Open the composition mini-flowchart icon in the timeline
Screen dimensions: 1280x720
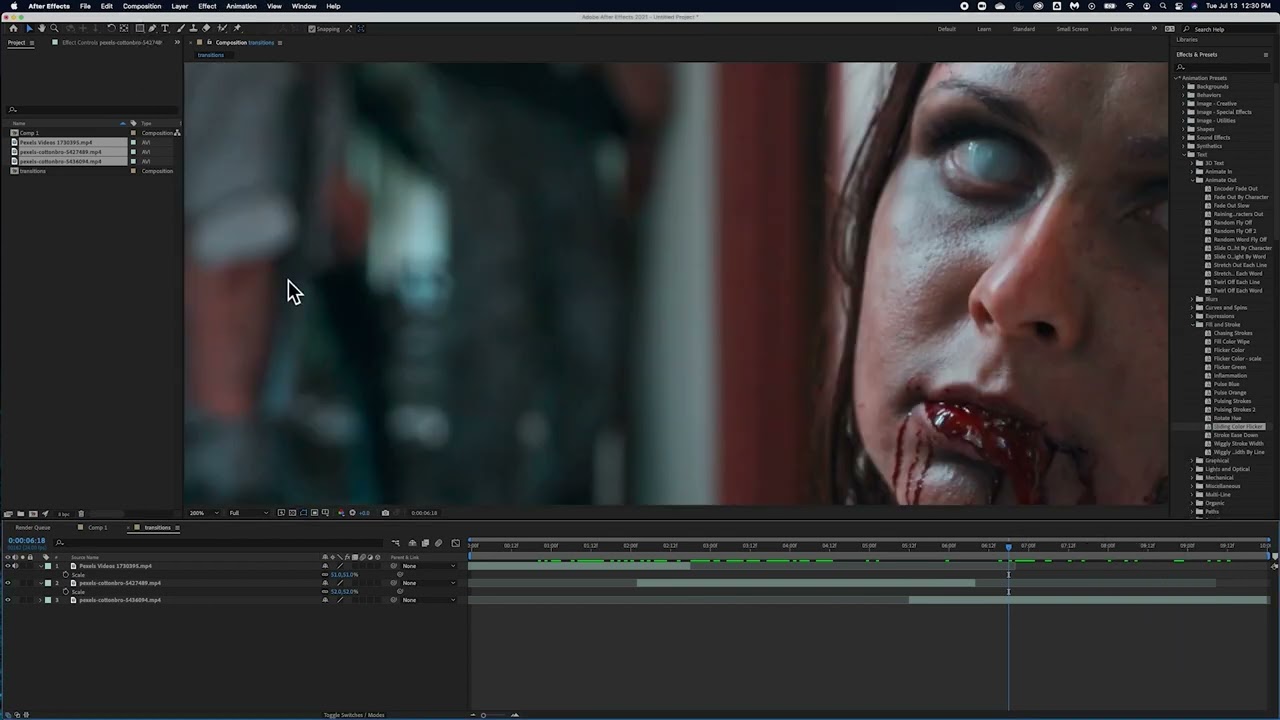(x=395, y=543)
